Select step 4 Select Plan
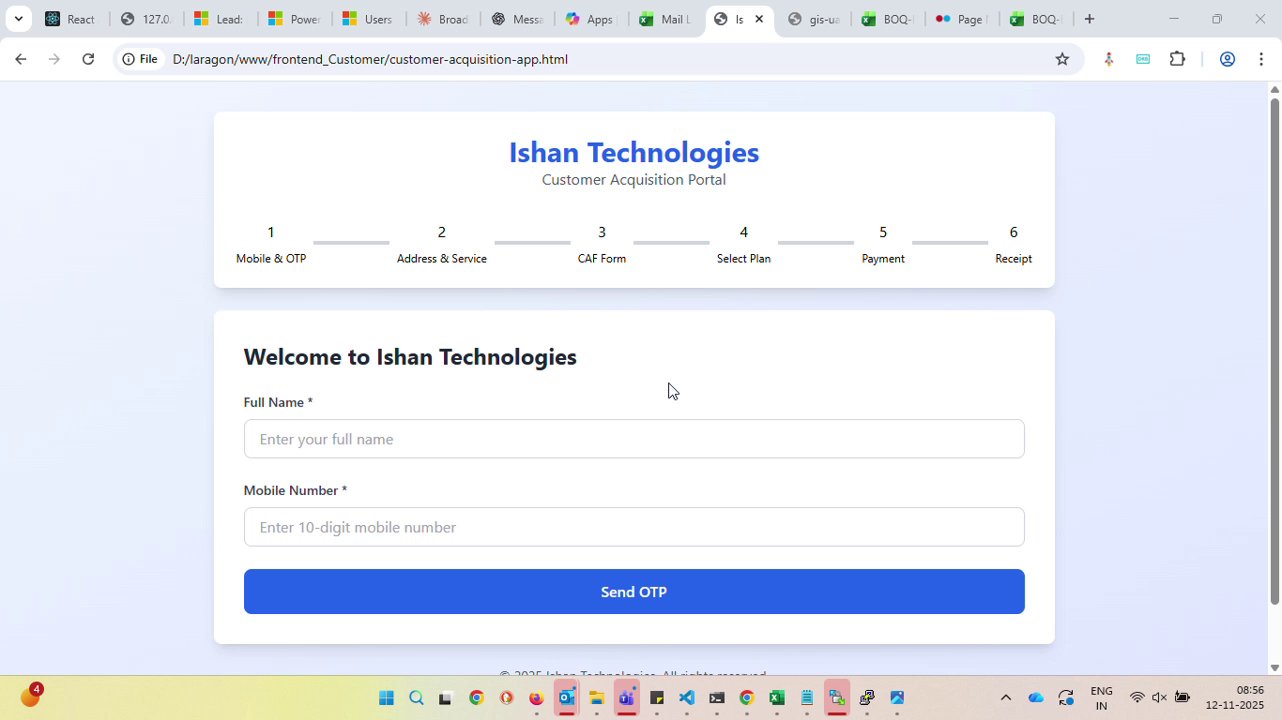 743,245
